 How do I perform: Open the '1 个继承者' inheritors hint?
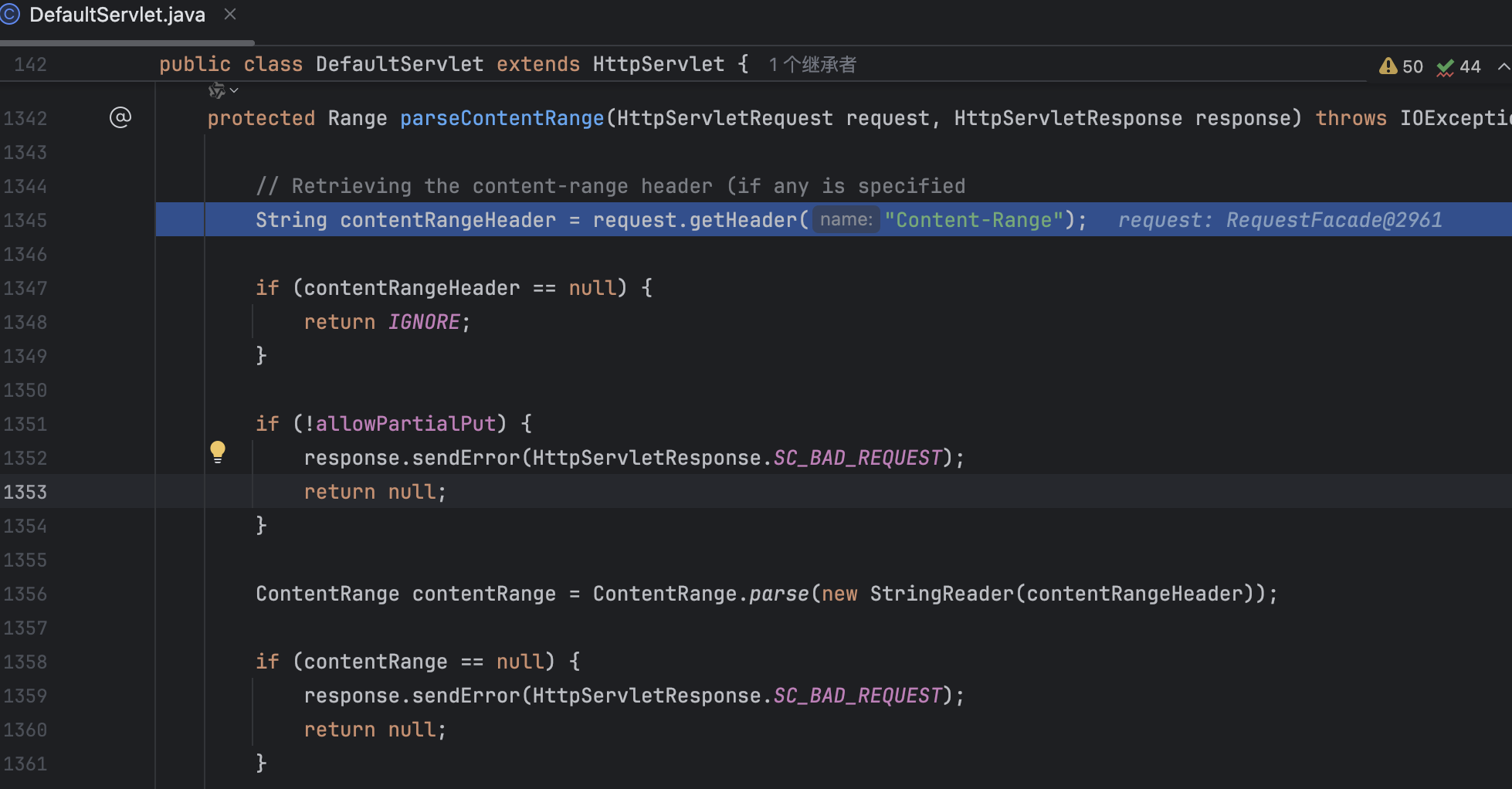(x=812, y=65)
